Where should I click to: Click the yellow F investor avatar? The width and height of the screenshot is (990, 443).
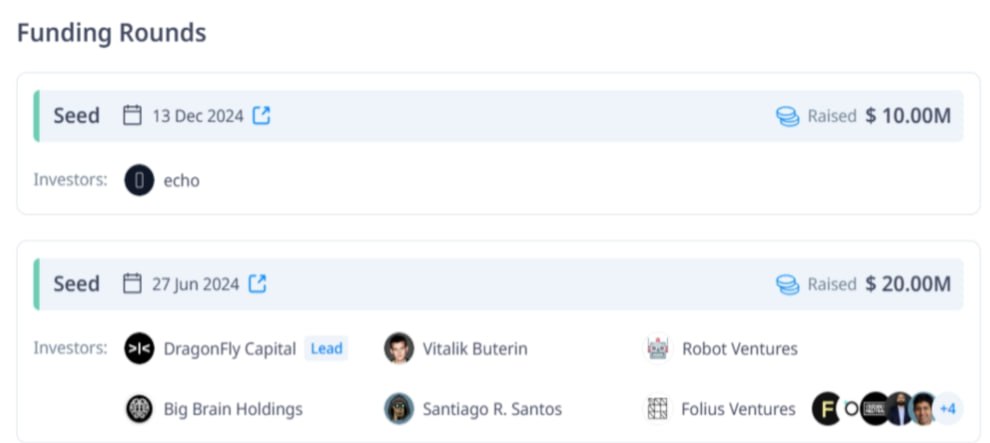tap(826, 409)
